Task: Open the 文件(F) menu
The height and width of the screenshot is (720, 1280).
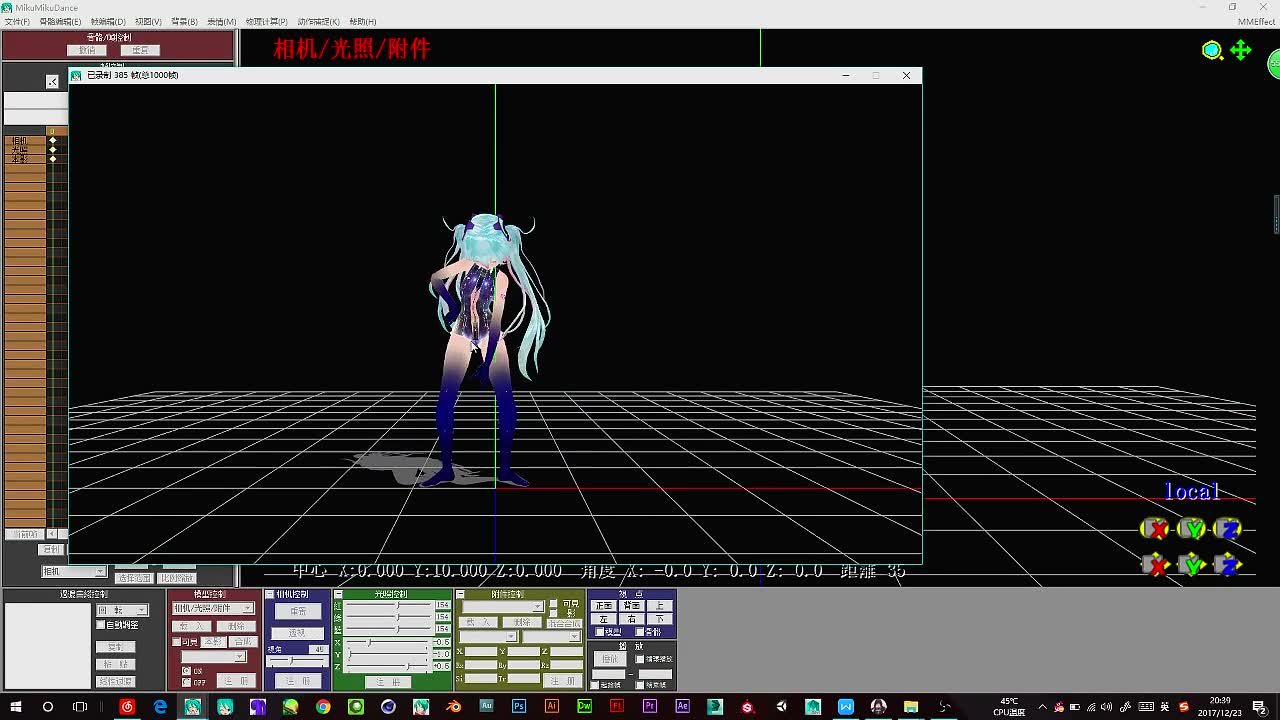Action: 17,21
